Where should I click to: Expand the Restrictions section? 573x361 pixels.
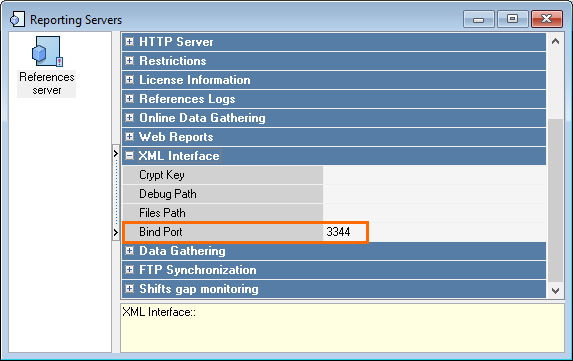130,61
